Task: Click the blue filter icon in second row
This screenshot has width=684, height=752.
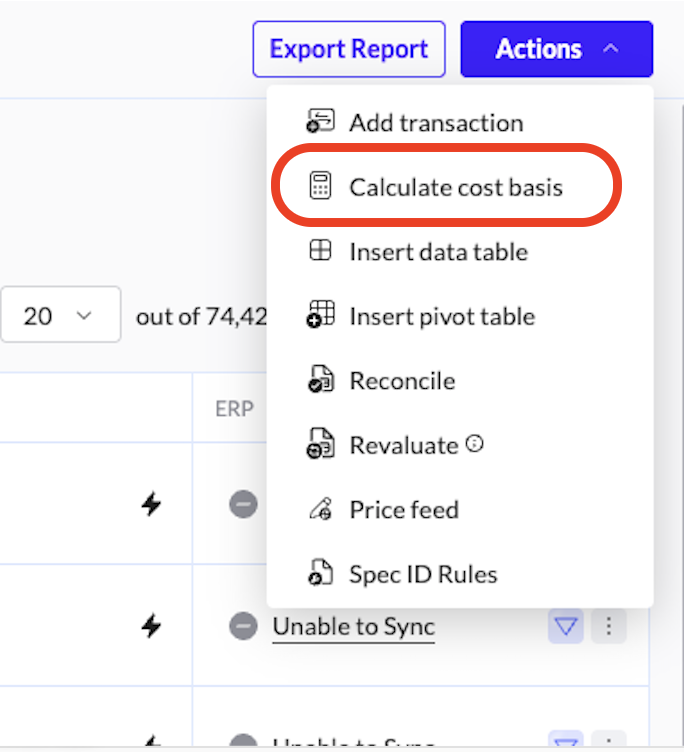Action: pyautogui.click(x=566, y=627)
